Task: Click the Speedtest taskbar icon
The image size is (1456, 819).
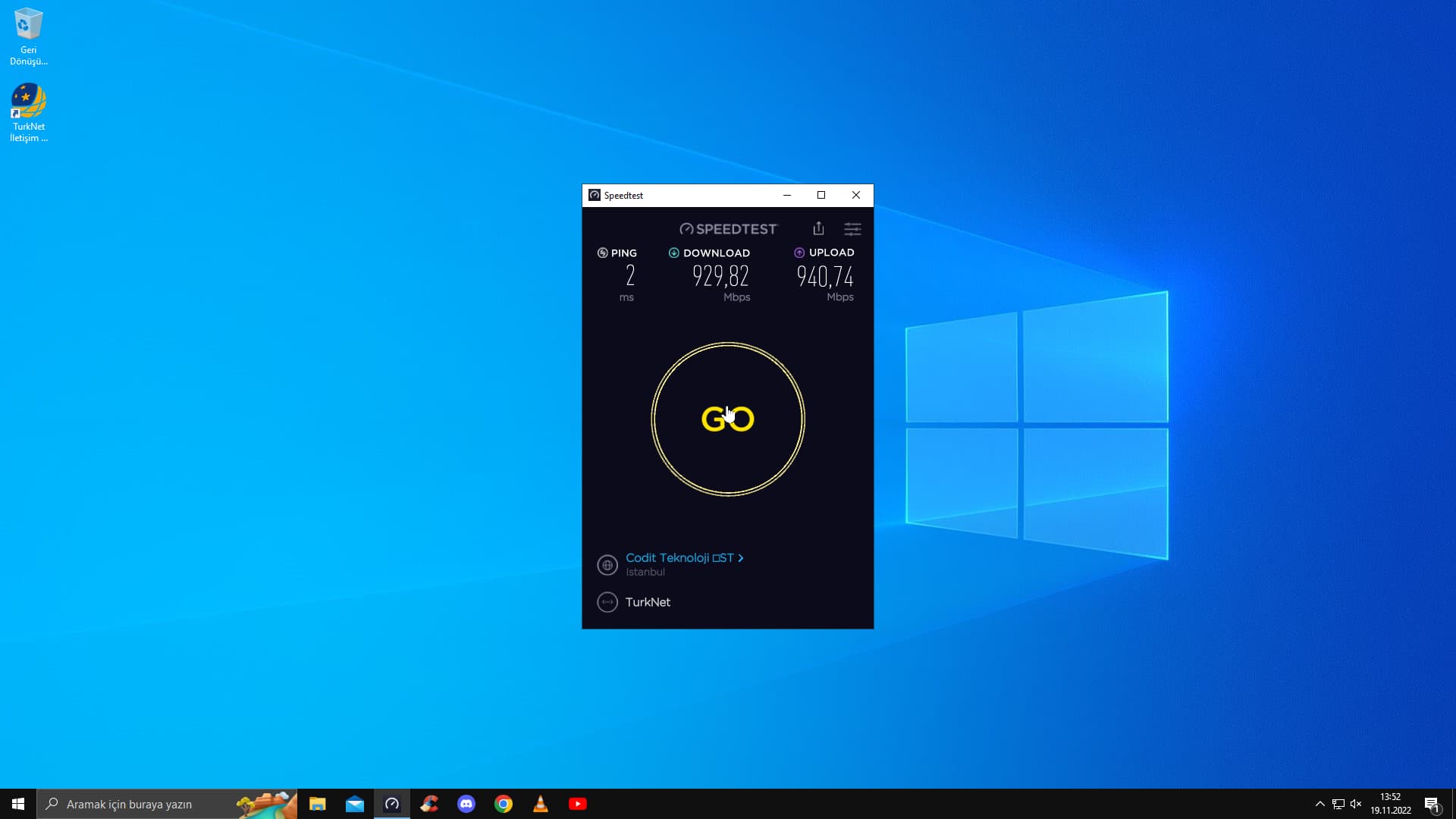Action: 392,804
